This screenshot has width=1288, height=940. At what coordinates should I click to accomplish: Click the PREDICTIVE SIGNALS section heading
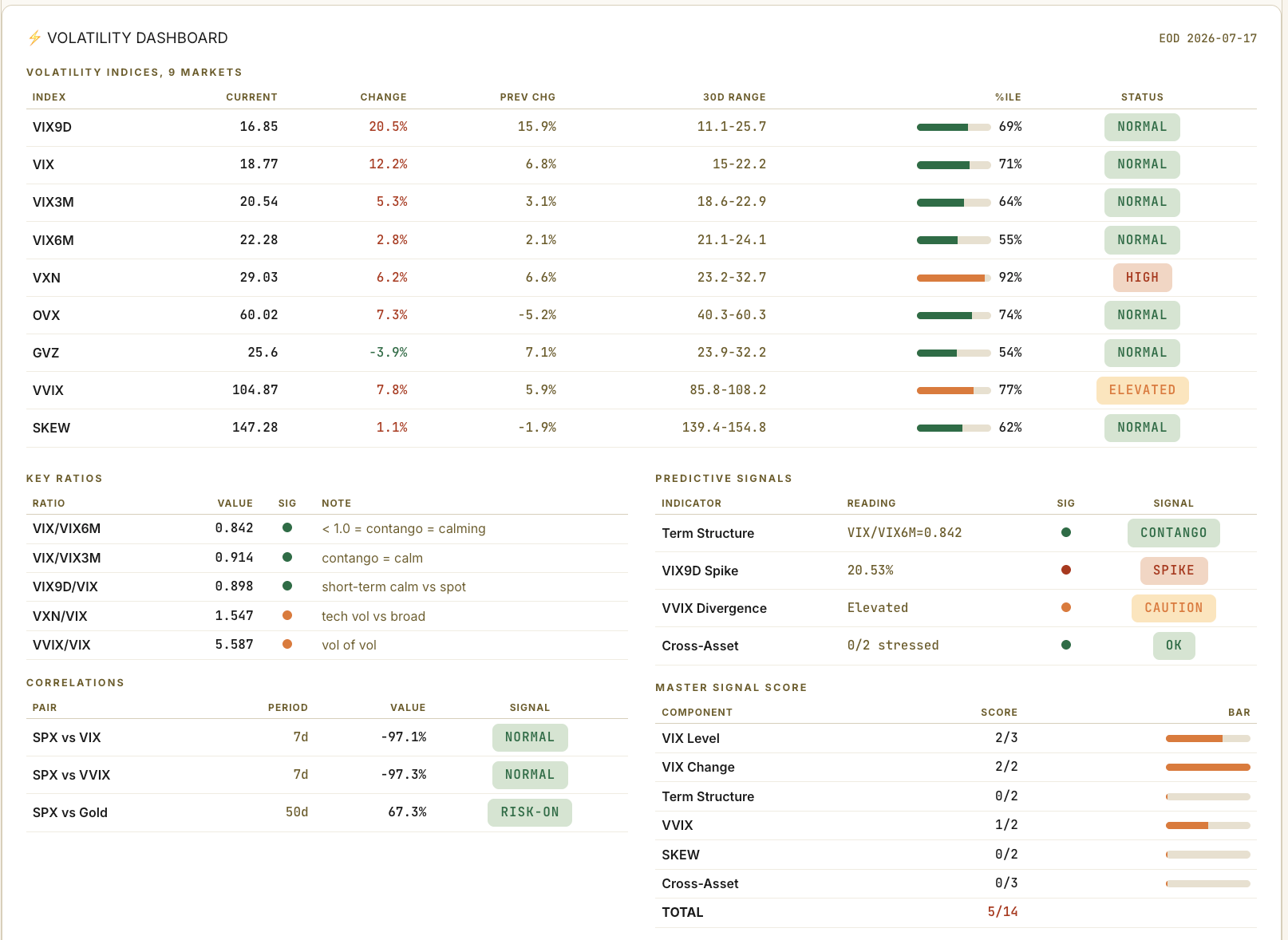pyautogui.click(x=724, y=479)
